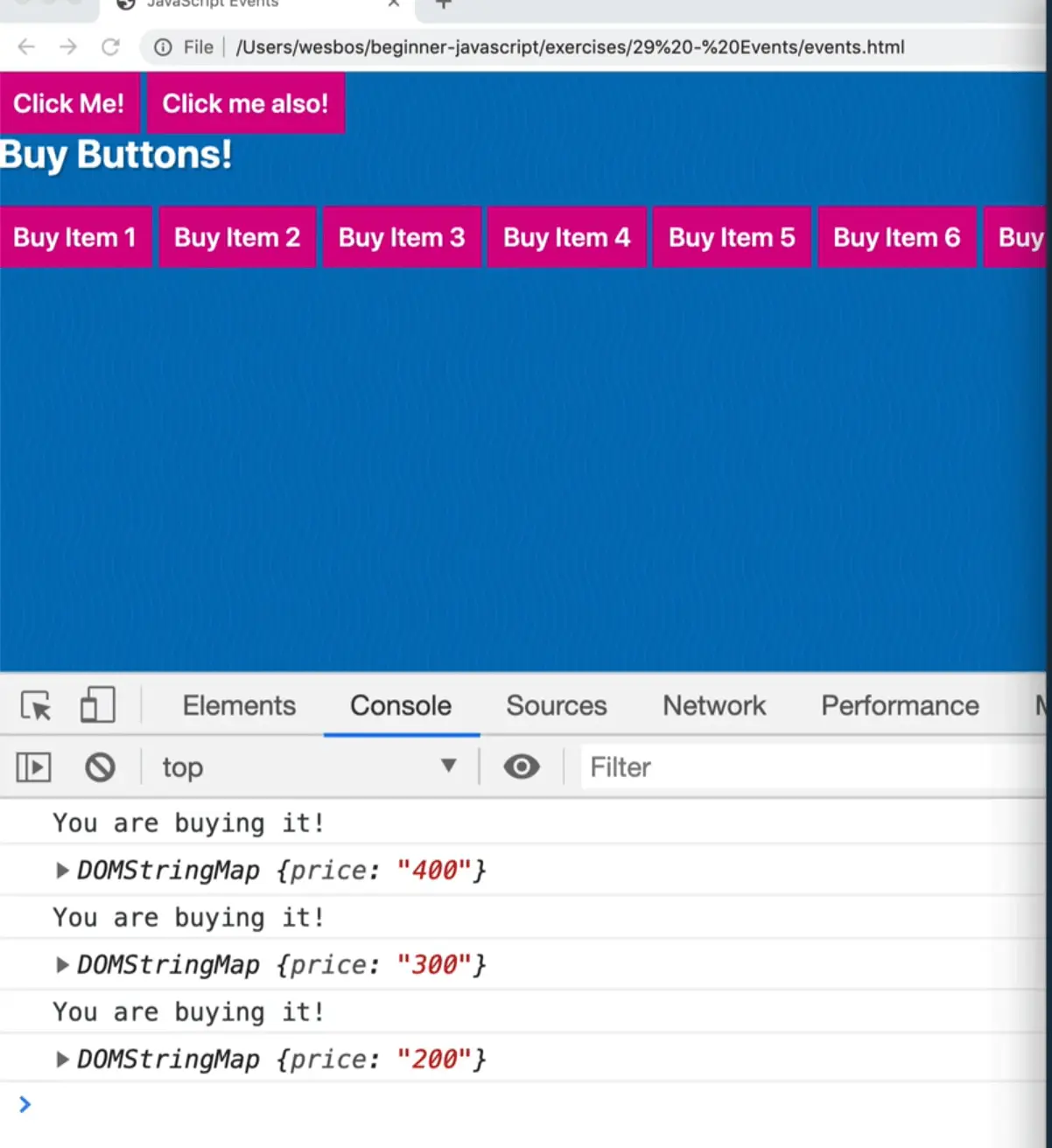Expand the DOMStringMap with price 400

62,871
